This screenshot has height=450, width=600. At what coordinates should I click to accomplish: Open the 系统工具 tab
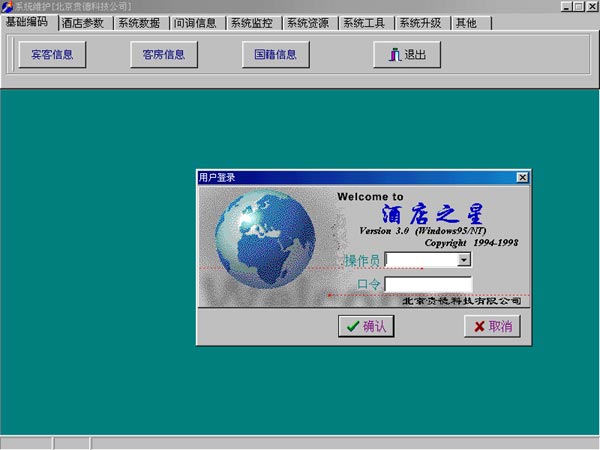click(367, 23)
